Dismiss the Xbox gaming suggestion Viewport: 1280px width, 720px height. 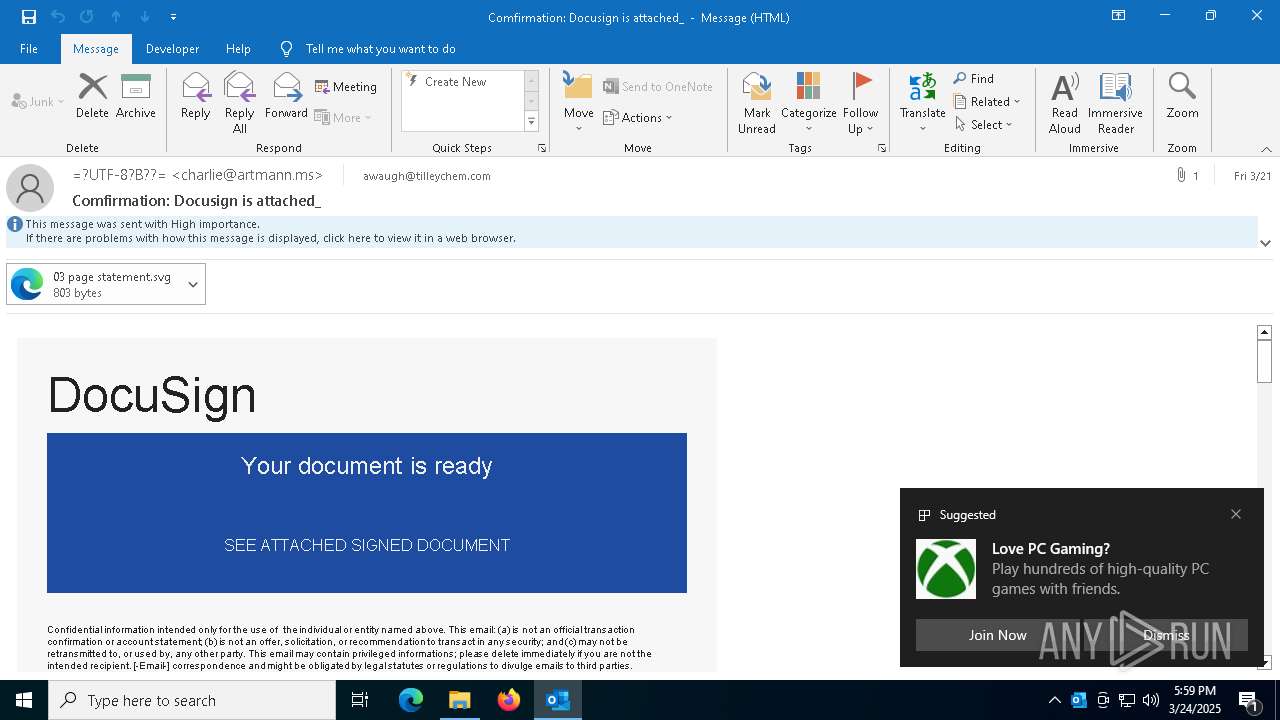(1166, 635)
